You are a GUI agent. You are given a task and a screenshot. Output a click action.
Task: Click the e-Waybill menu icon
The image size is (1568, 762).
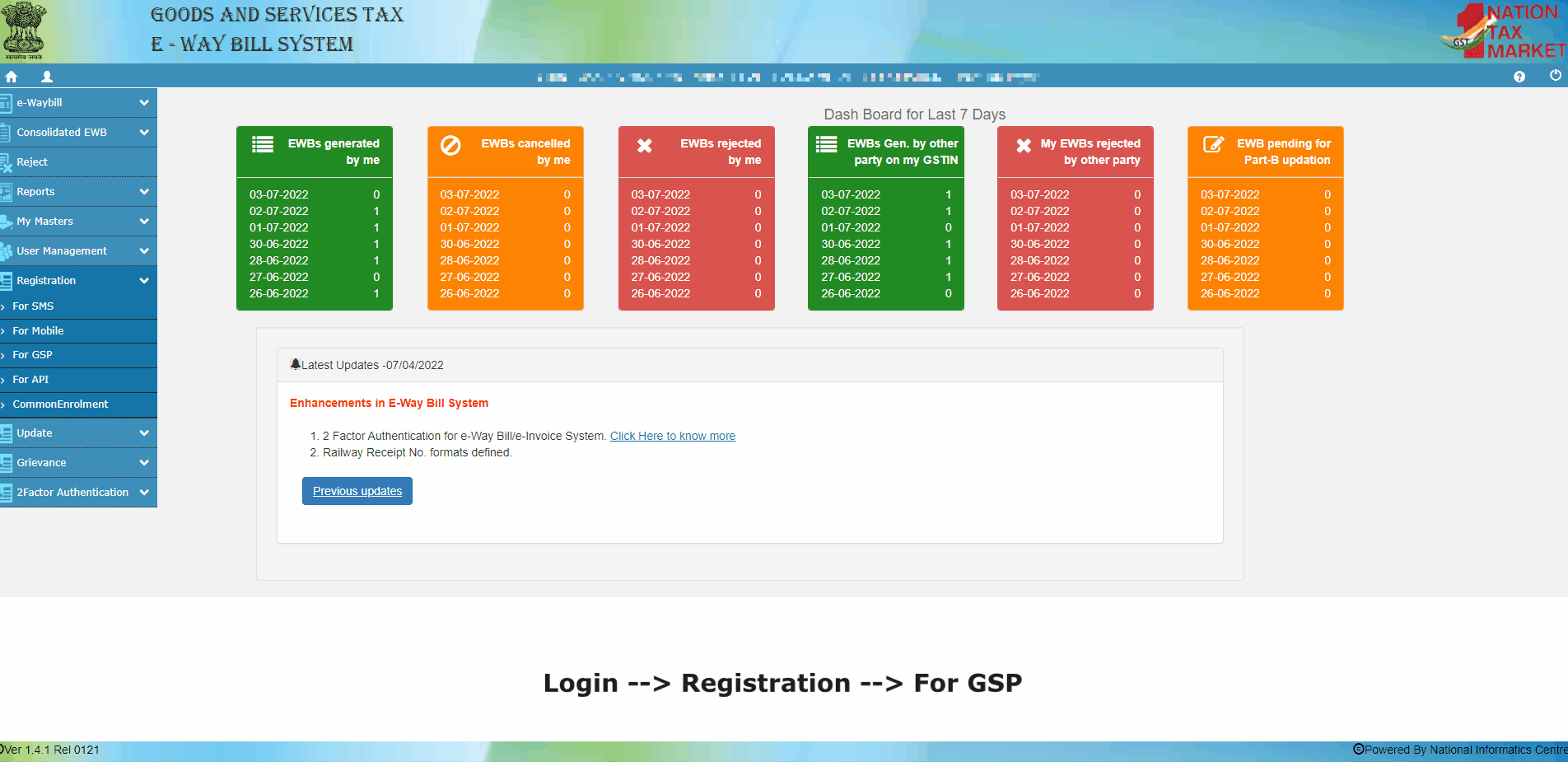(6, 103)
